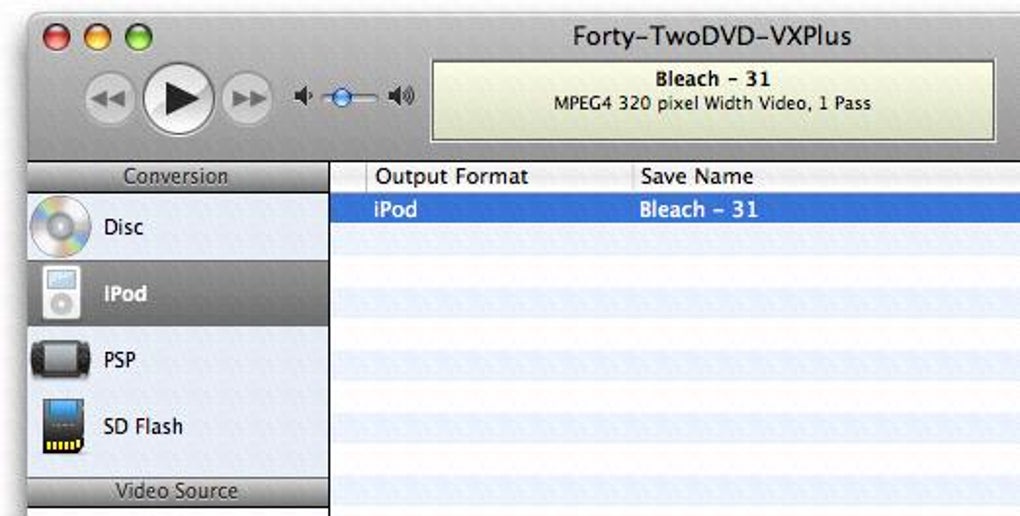The width and height of the screenshot is (1020, 516).
Task: Click the Conversion section header
Action: click(x=176, y=177)
